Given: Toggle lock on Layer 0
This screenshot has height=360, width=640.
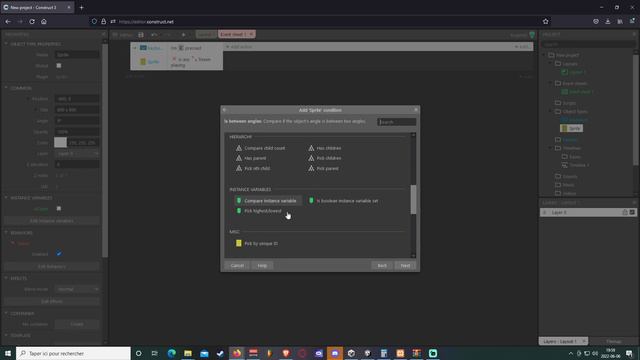Looking at the screenshot, I should (x=624, y=212).
